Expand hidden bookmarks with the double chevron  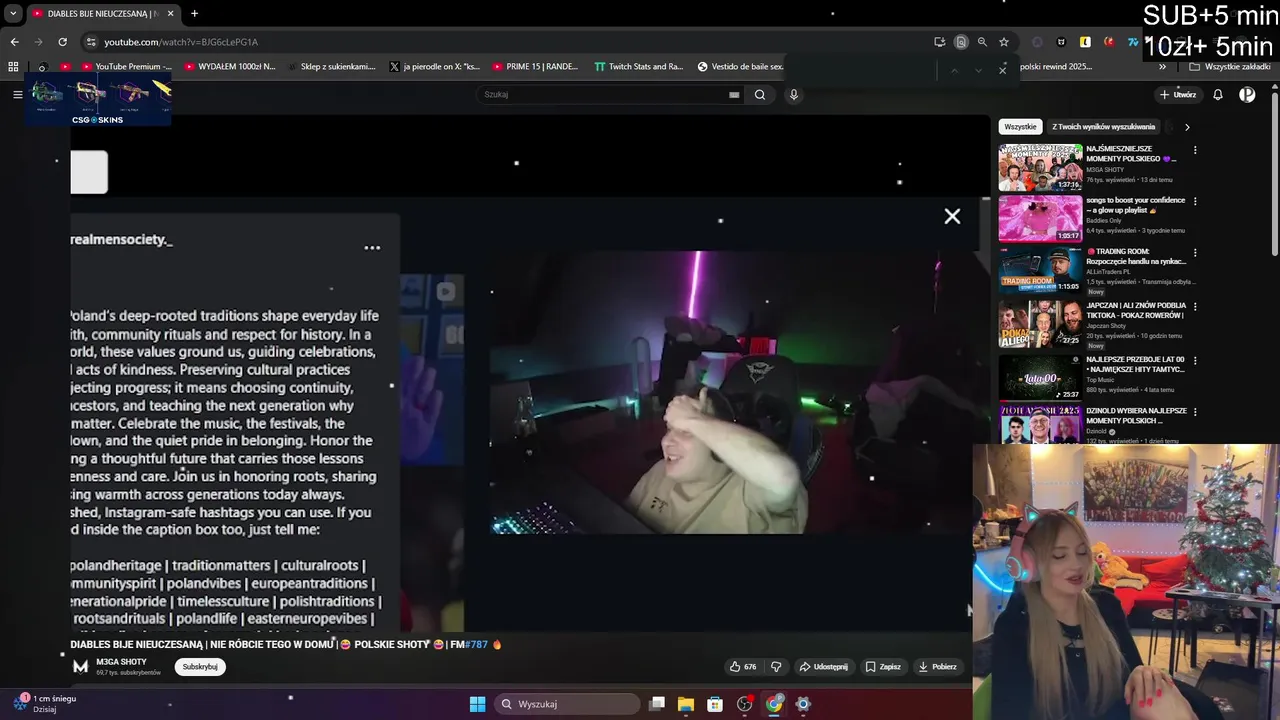point(1162,67)
